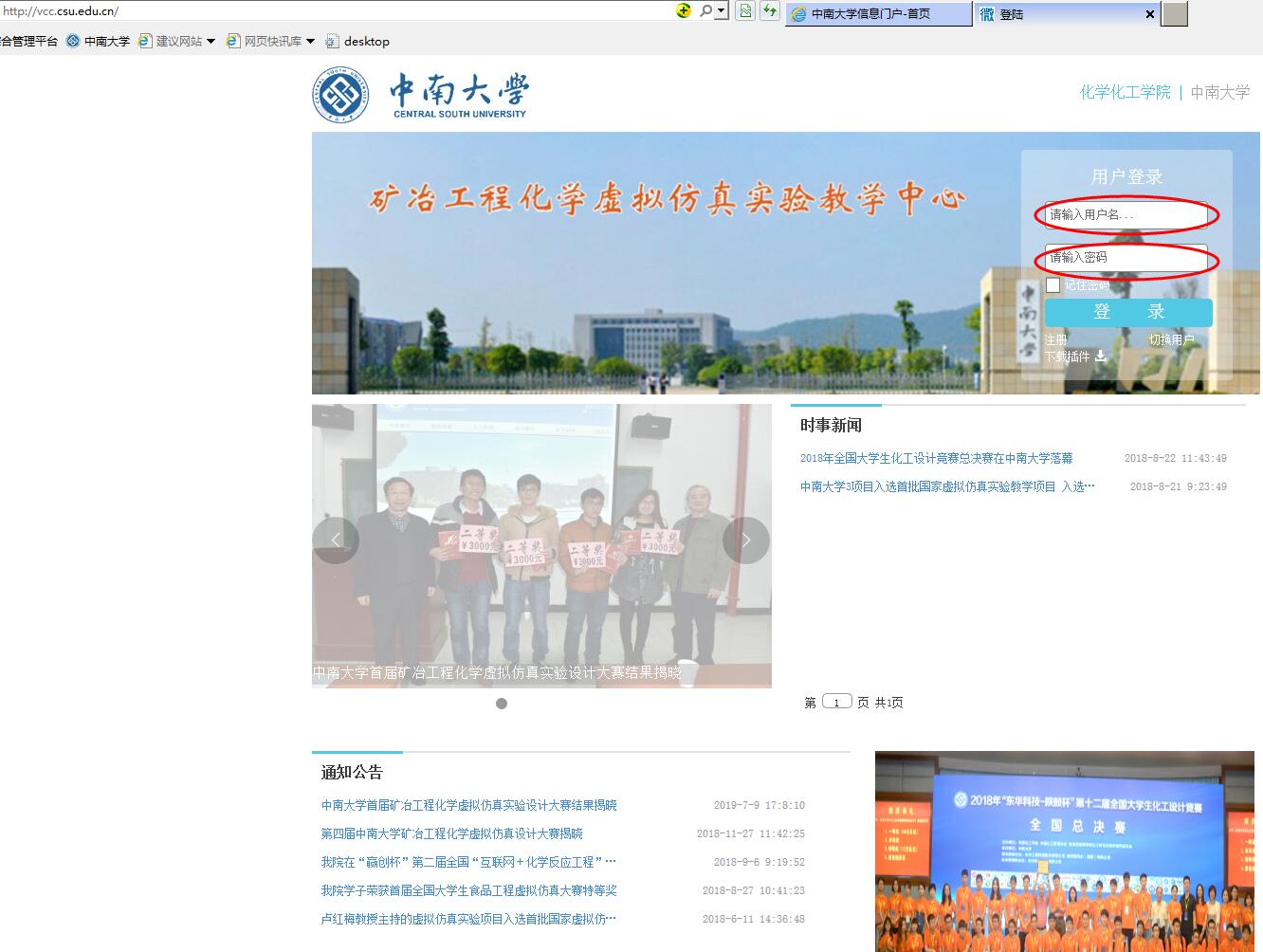
Task: Click the carousel next arrow
Action: (x=746, y=540)
